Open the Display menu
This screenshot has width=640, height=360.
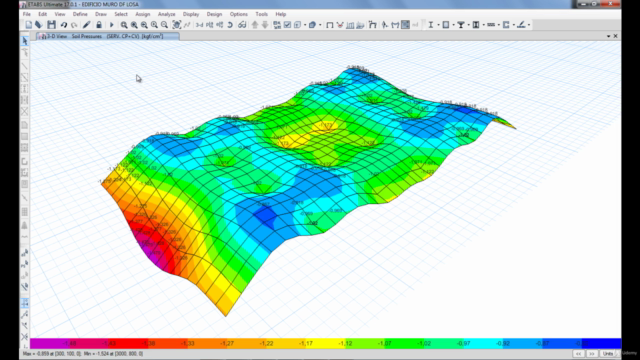(x=191, y=14)
